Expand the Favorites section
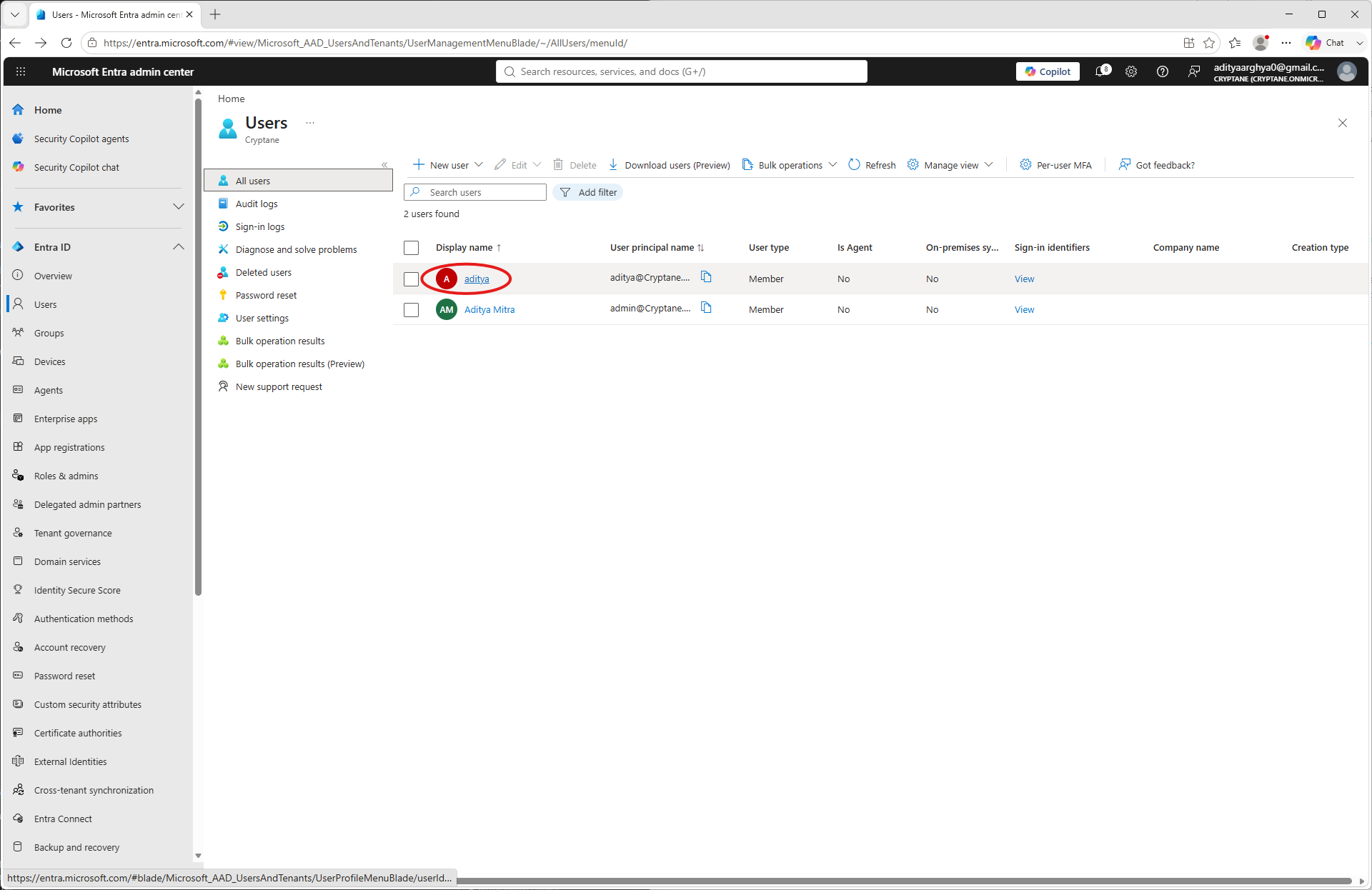 point(179,207)
